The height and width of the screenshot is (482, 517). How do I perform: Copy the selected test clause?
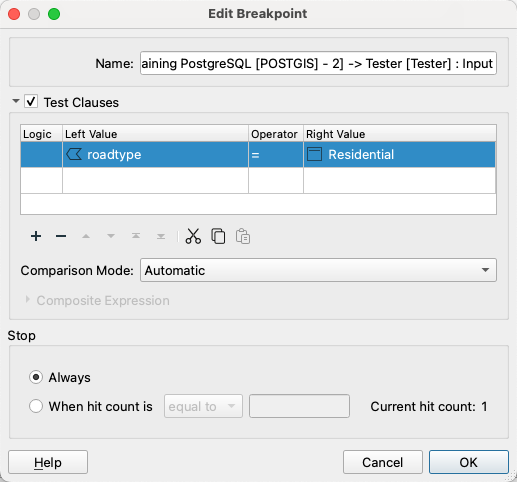pos(218,236)
